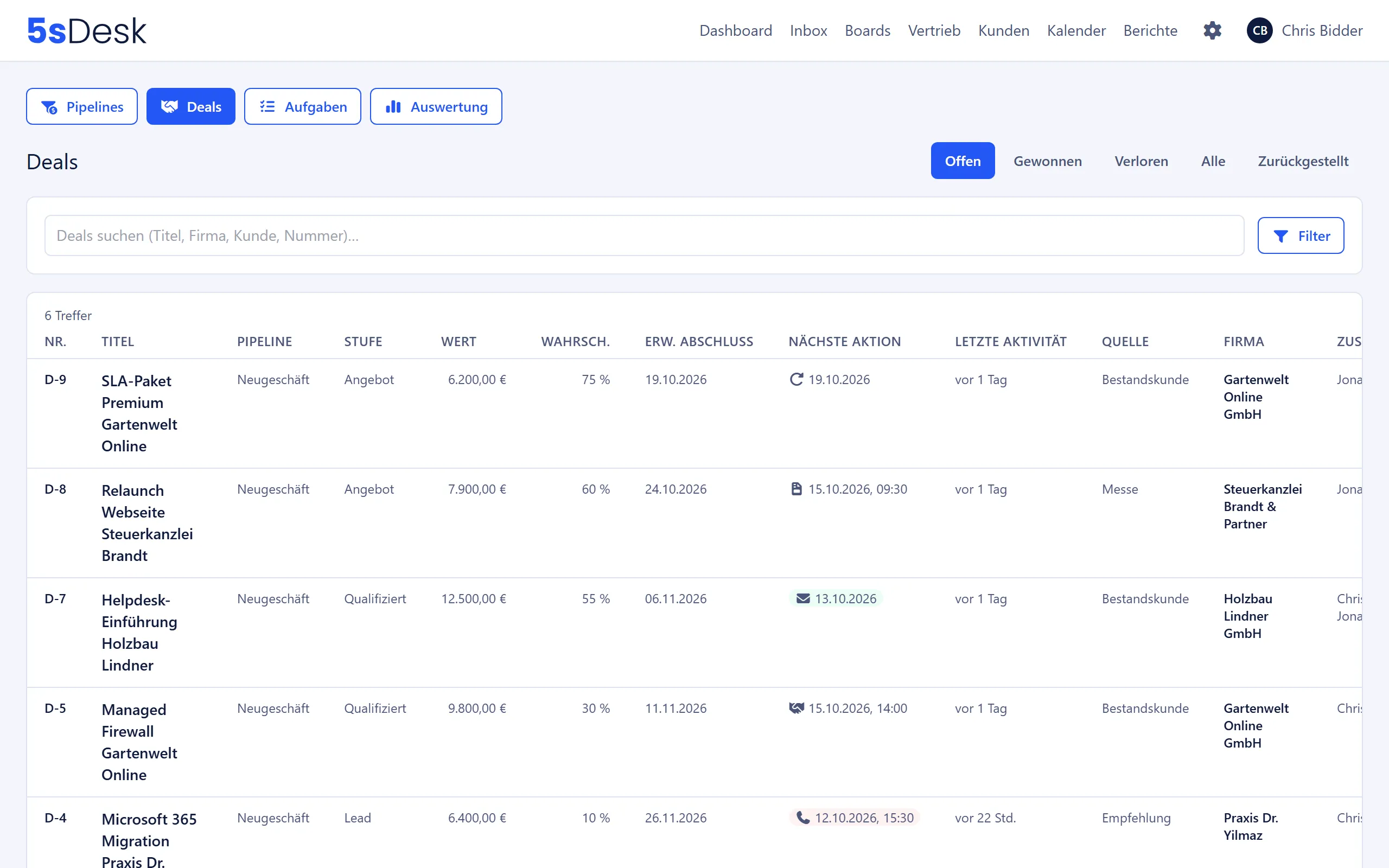Open deal SLA-Paket Premium Gartenwelt Online

pyautogui.click(x=139, y=413)
